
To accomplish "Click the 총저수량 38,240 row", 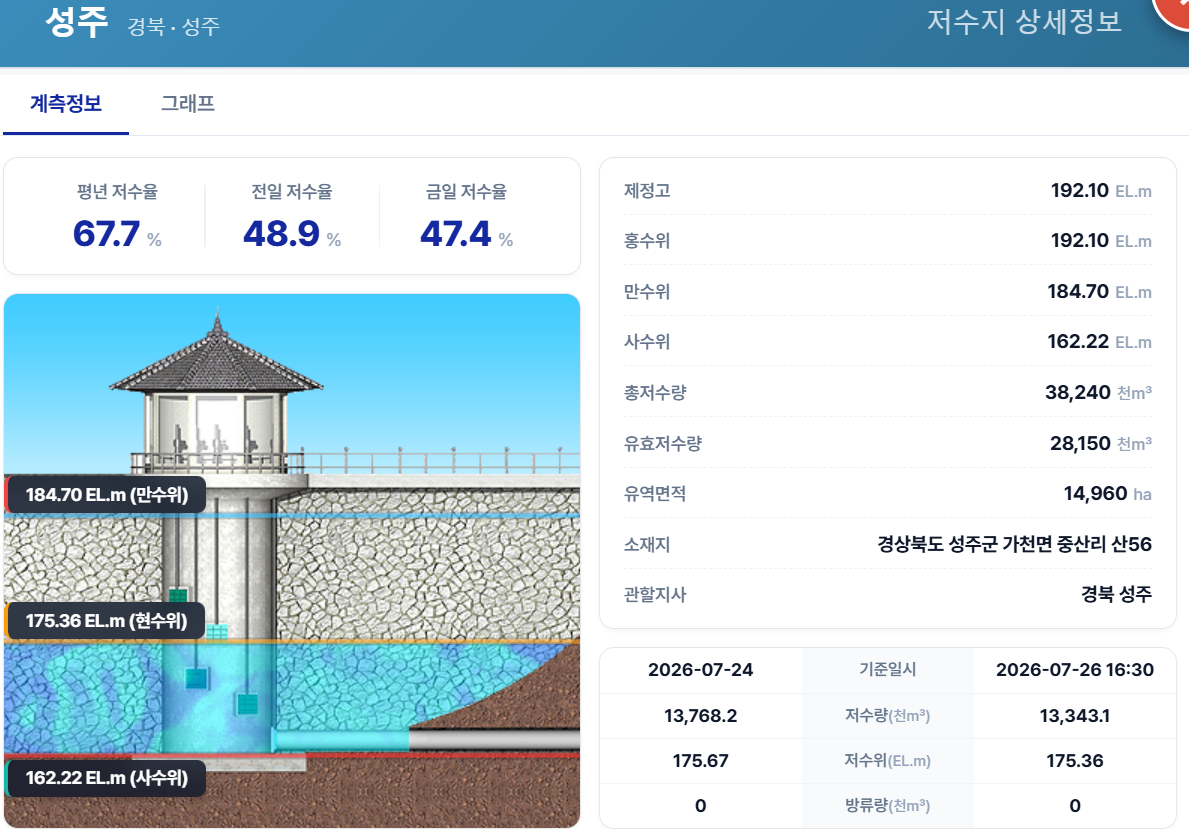I will (x=887, y=392).
